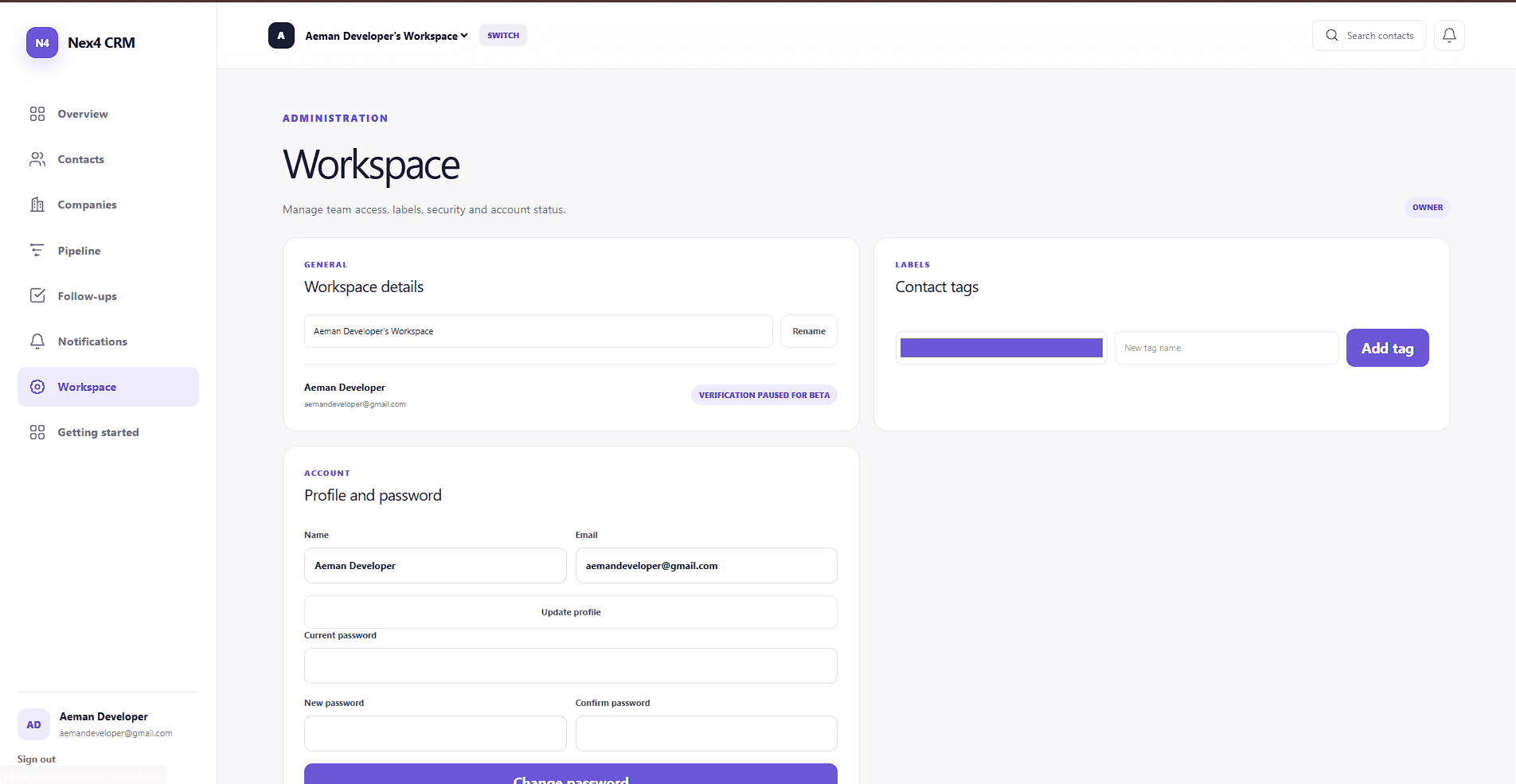Open the Follow-ups page
Image resolution: width=1516 pixels, height=784 pixels.
[108, 296]
